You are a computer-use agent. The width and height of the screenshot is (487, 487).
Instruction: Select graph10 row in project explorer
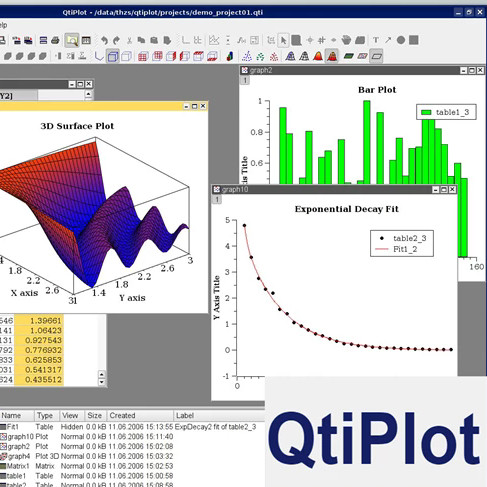[x=132, y=436]
